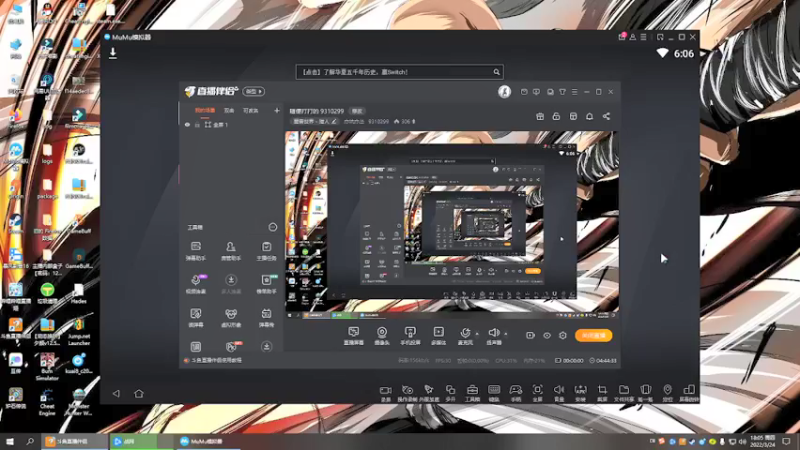Open MuMu multi-instance (多开) tool

click(450, 393)
